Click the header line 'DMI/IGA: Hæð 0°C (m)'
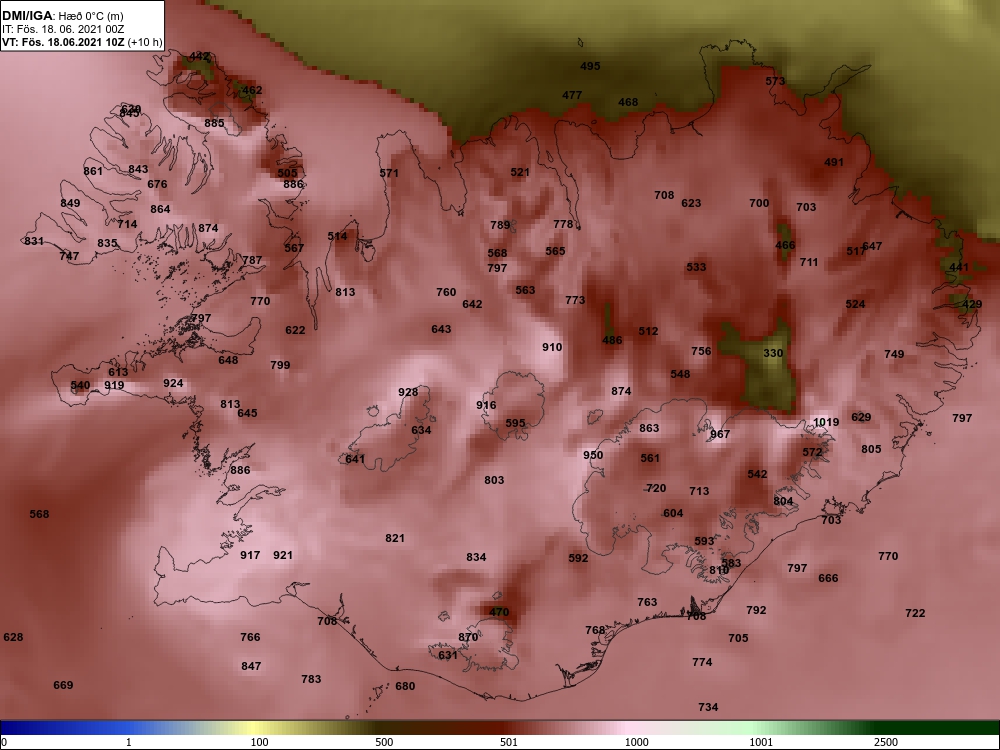Screen dimensions: 1000x750 click(x=62, y=16)
